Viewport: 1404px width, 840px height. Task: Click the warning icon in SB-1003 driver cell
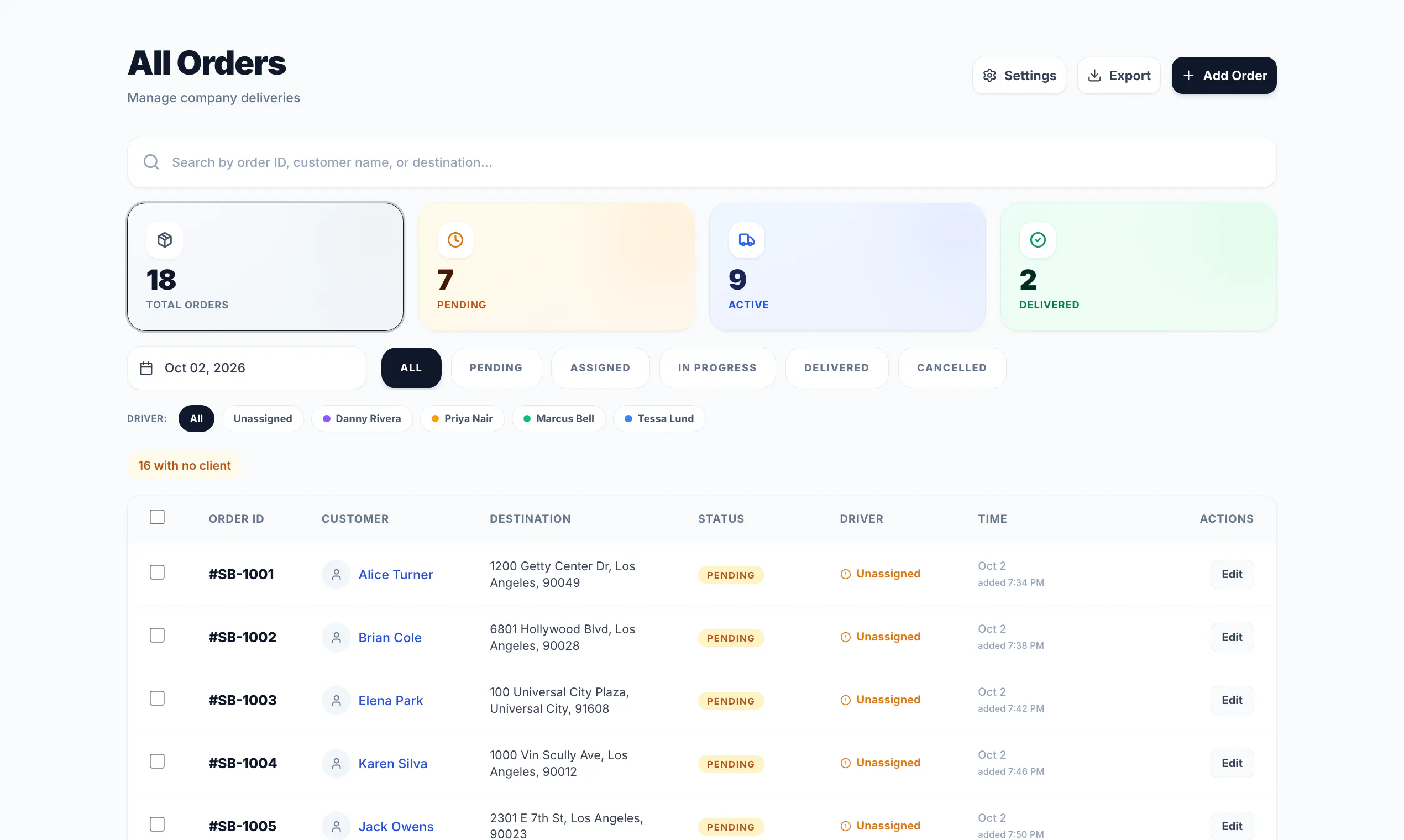[845, 700]
